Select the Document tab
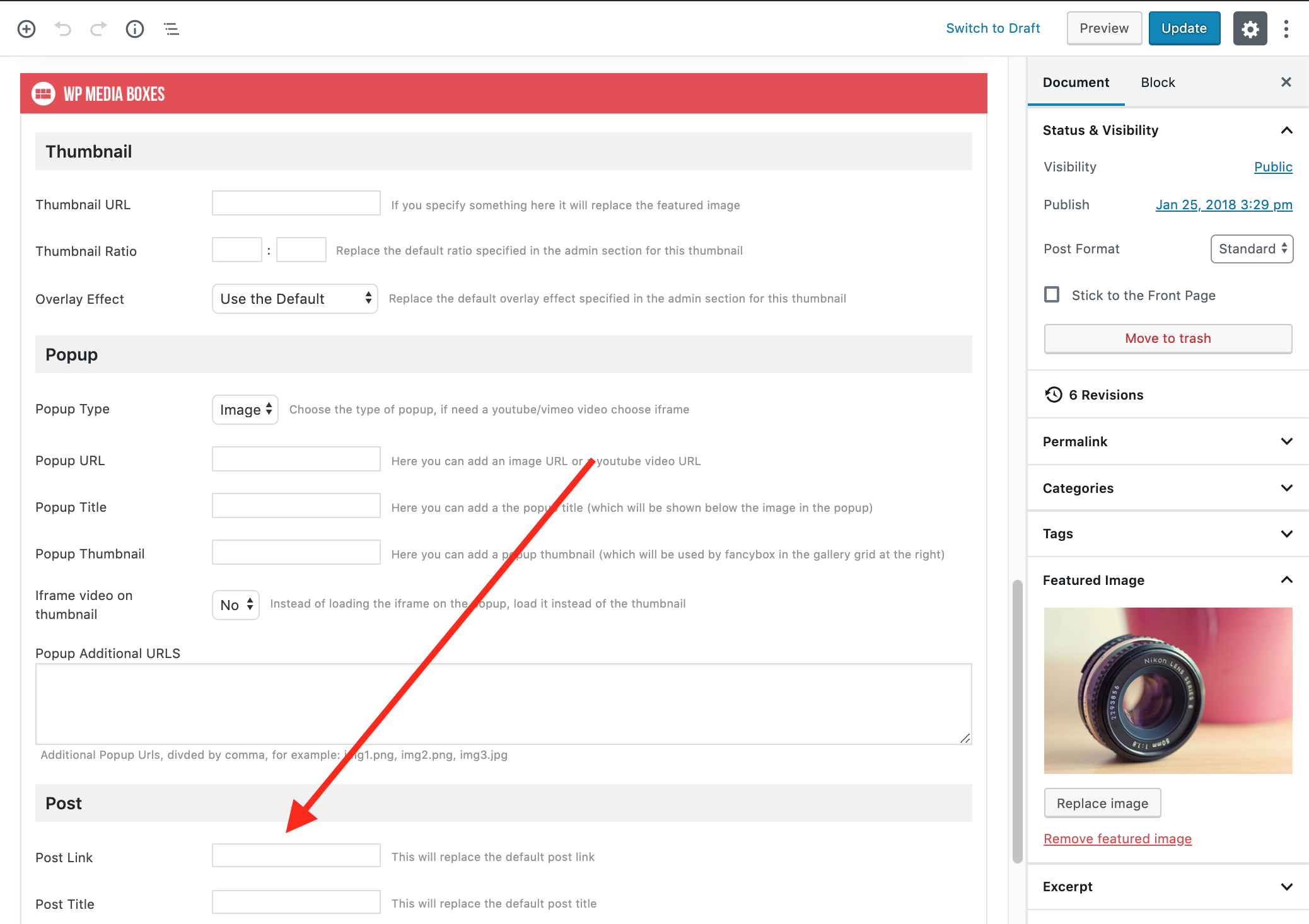The width and height of the screenshot is (1309, 924). 1076,83
